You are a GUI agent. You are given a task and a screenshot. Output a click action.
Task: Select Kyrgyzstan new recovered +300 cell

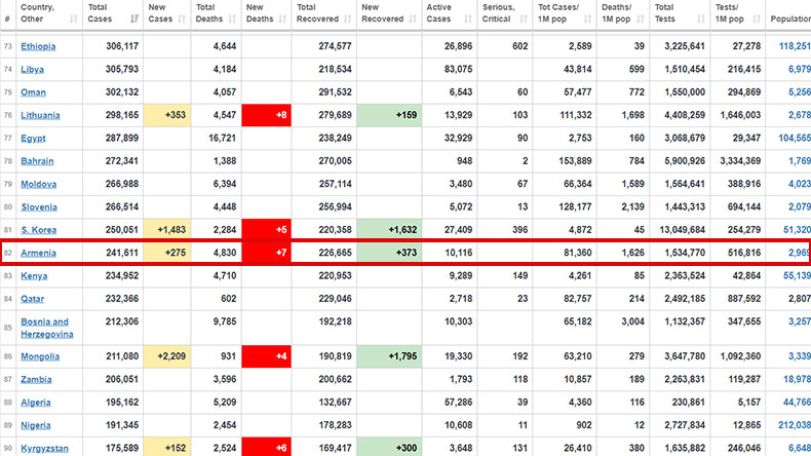point(389,447)
